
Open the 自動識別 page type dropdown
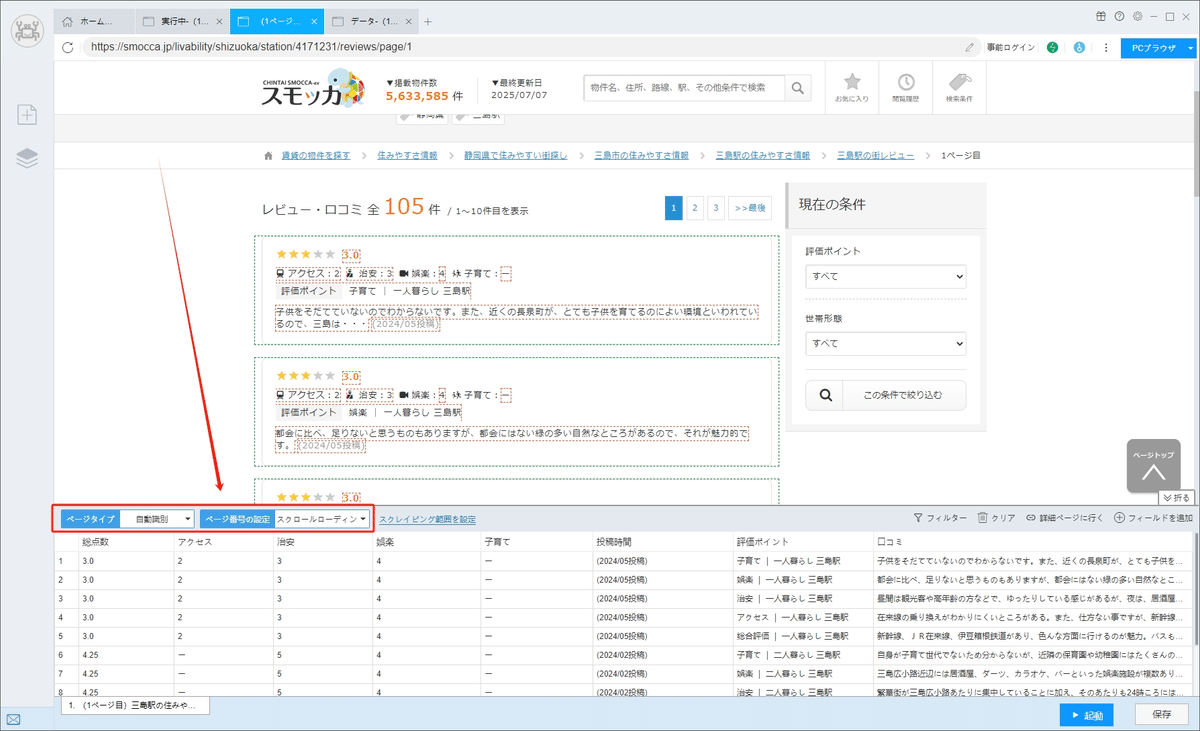pos(157,519)
